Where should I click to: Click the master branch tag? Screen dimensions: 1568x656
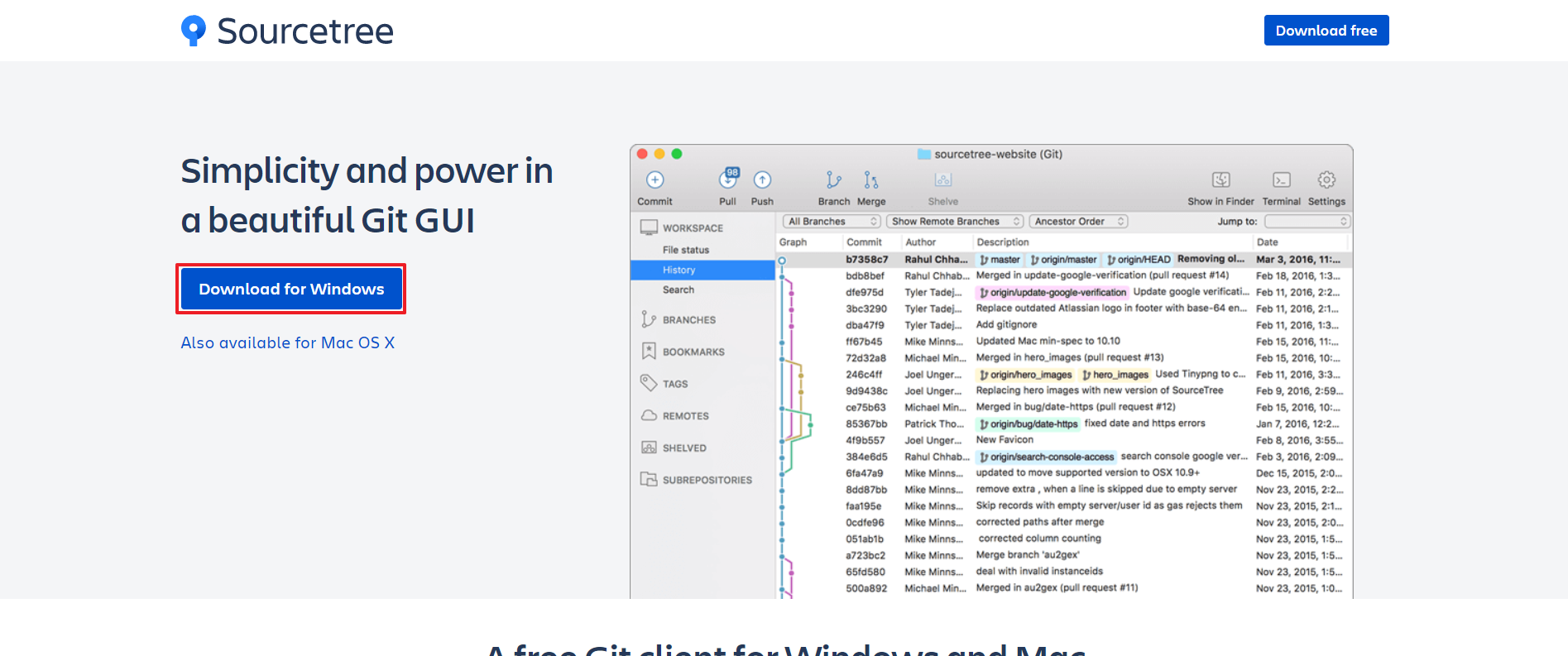[x=1000, y=260]
